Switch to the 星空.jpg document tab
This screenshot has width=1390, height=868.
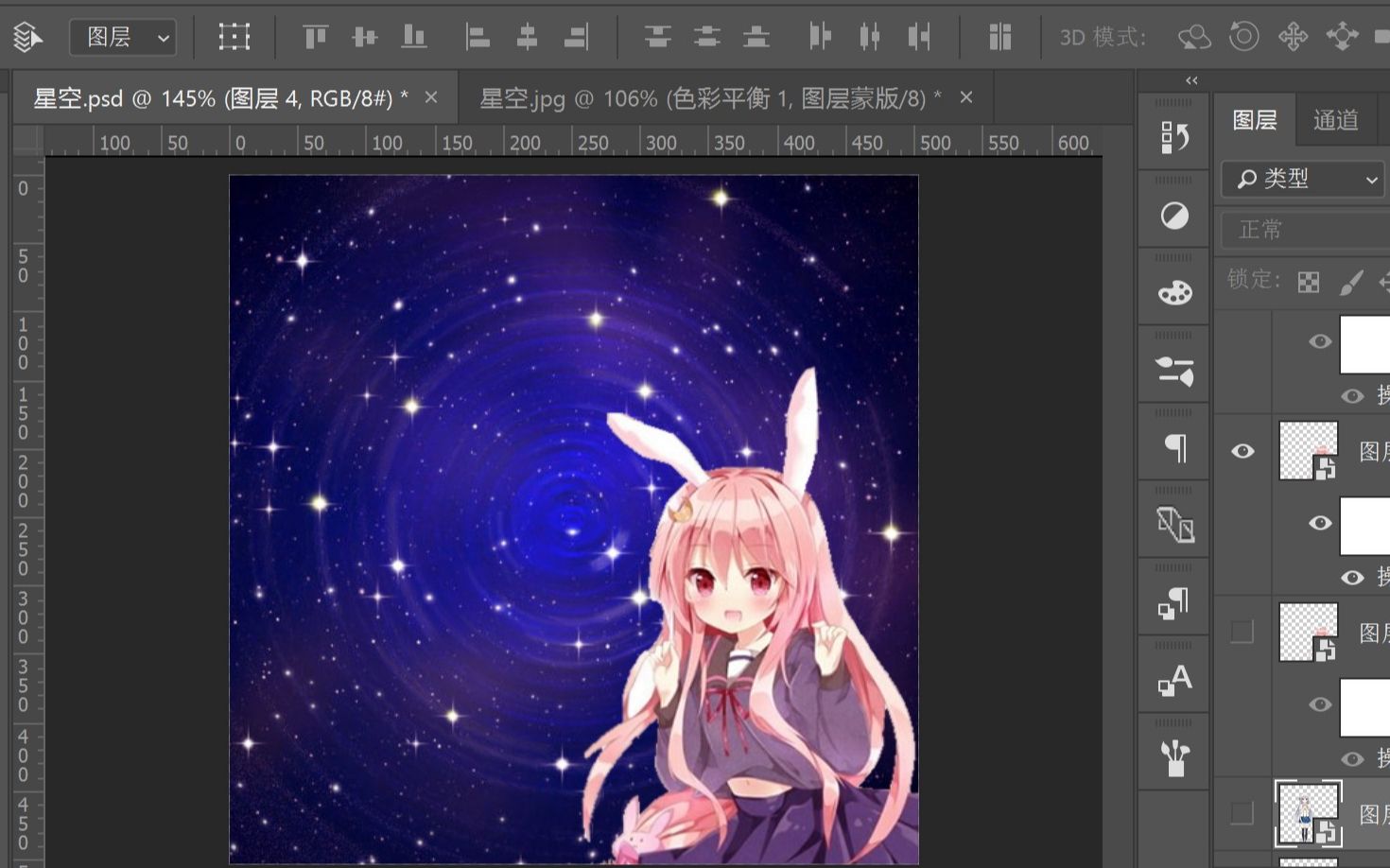710,98
